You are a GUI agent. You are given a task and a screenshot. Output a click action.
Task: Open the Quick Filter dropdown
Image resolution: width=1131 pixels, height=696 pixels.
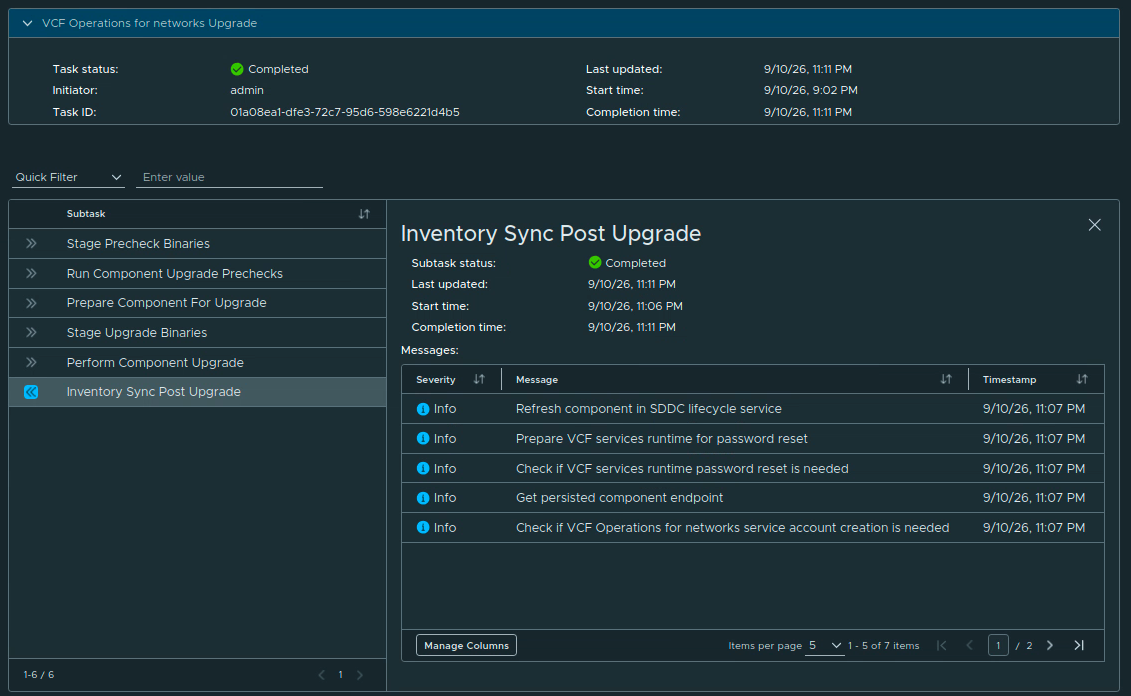[69, 177]
